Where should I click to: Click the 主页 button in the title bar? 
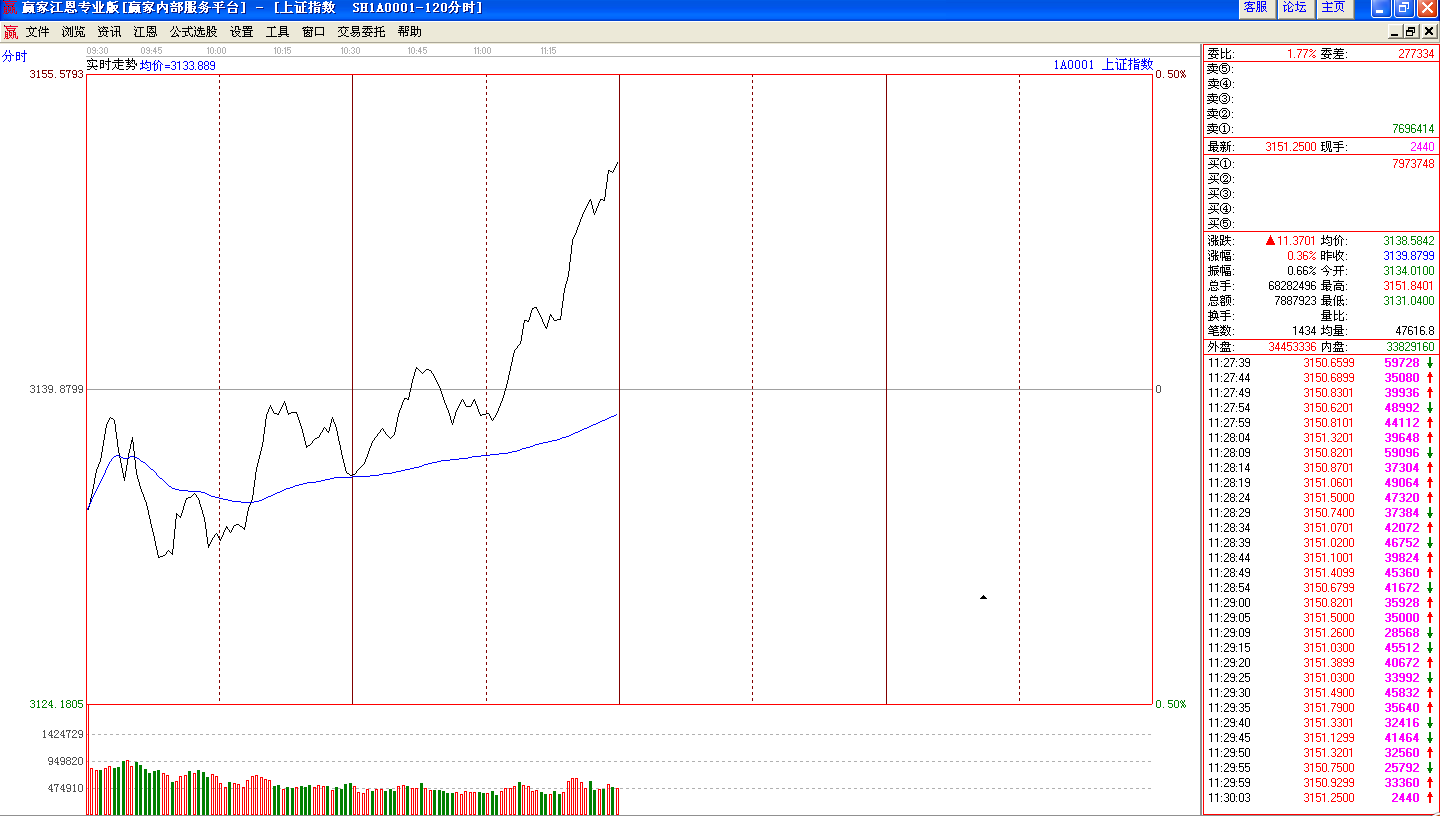coord(1333,8)
